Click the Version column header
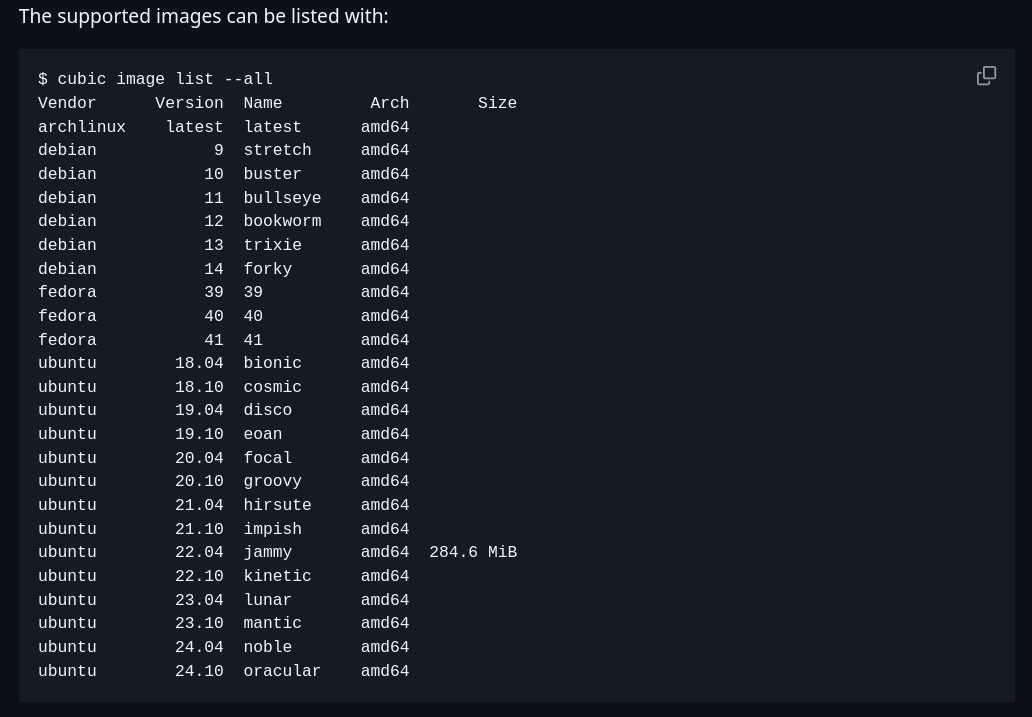This screenshot has height=717, width=1032. point(189,103)
